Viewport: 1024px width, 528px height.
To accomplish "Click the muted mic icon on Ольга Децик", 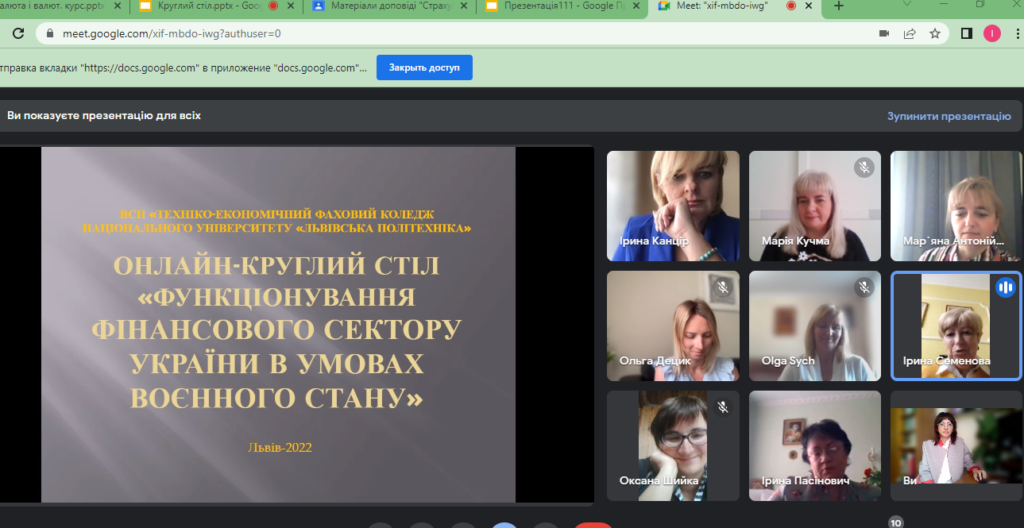I will [722, 287].
